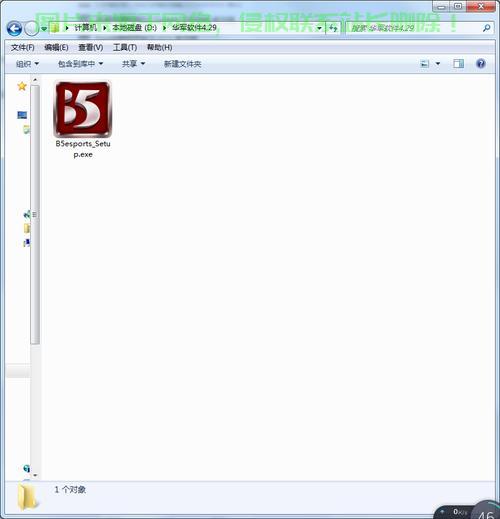This screenshot has width=500, height=519.
Task: Refresh the folder with the refresh arrows
Action: pos(333,28)
